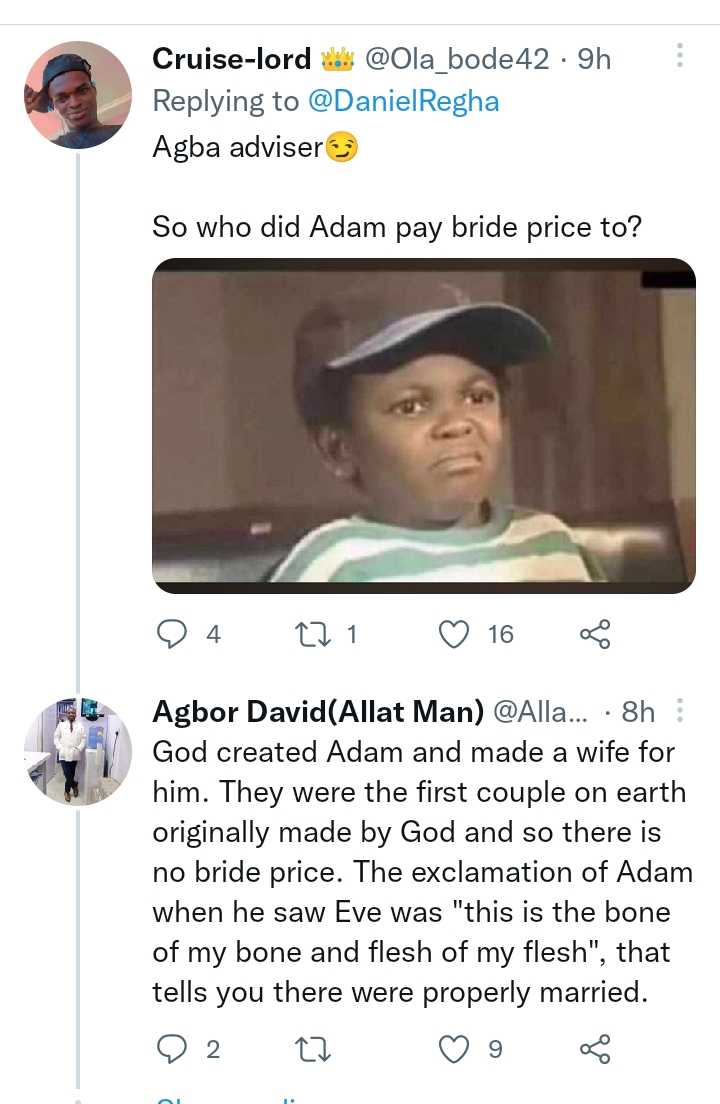Open Agbor David's profile picture
Viewport: 720px width, 1104px height.
pyautogui.click(x=77, y=750)
